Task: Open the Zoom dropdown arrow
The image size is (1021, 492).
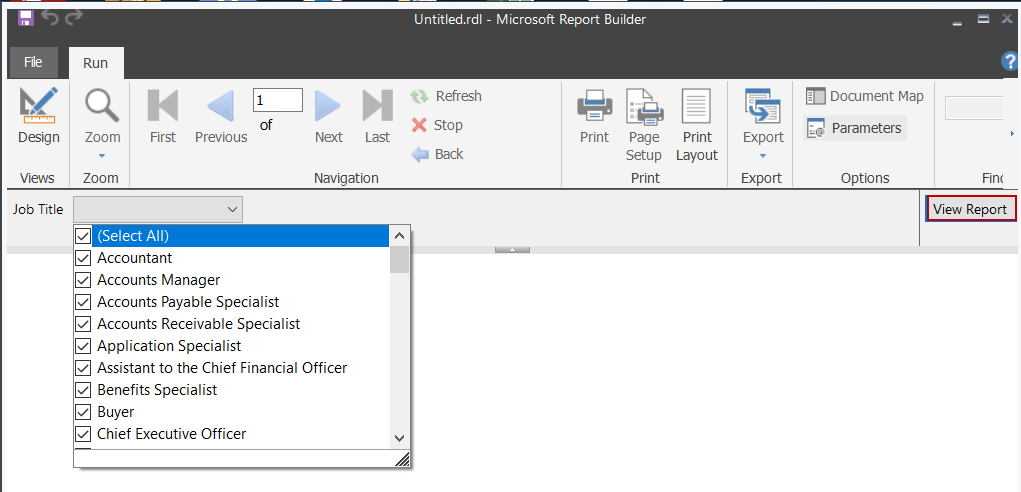Action: tap(102, 156)
